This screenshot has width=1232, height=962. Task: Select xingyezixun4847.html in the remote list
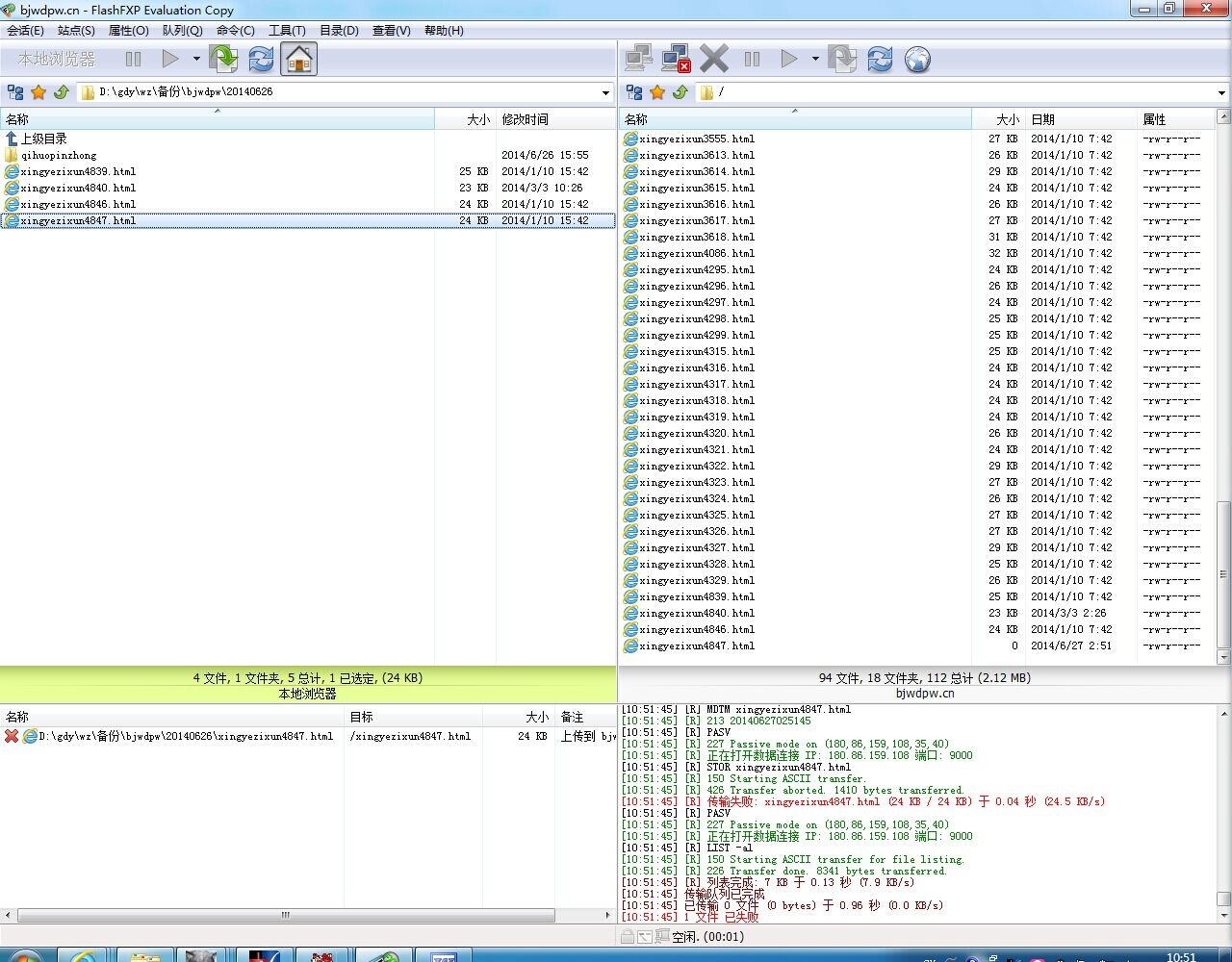click(x=697, y=646)
